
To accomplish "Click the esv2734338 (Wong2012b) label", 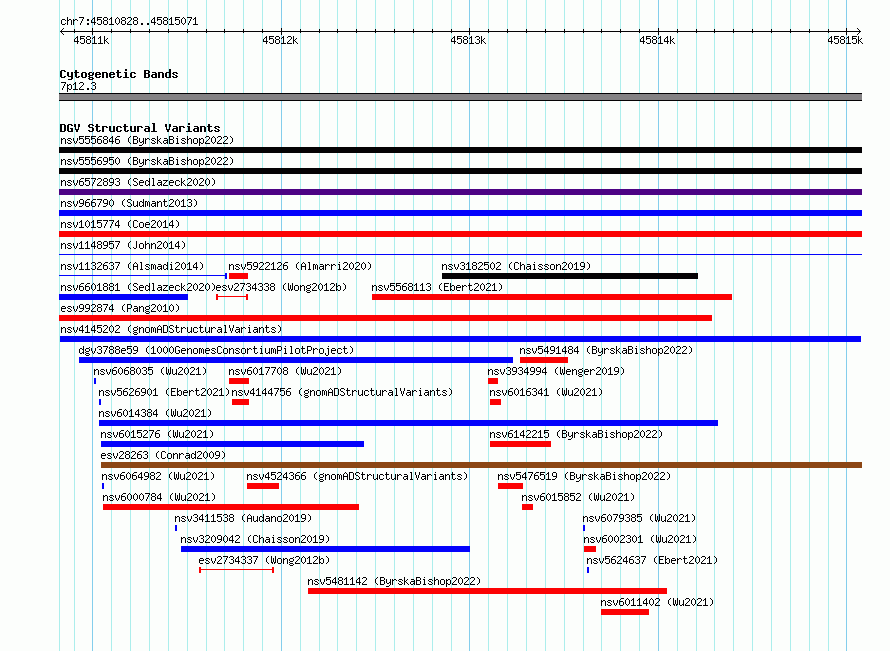I will coord(282,287).
